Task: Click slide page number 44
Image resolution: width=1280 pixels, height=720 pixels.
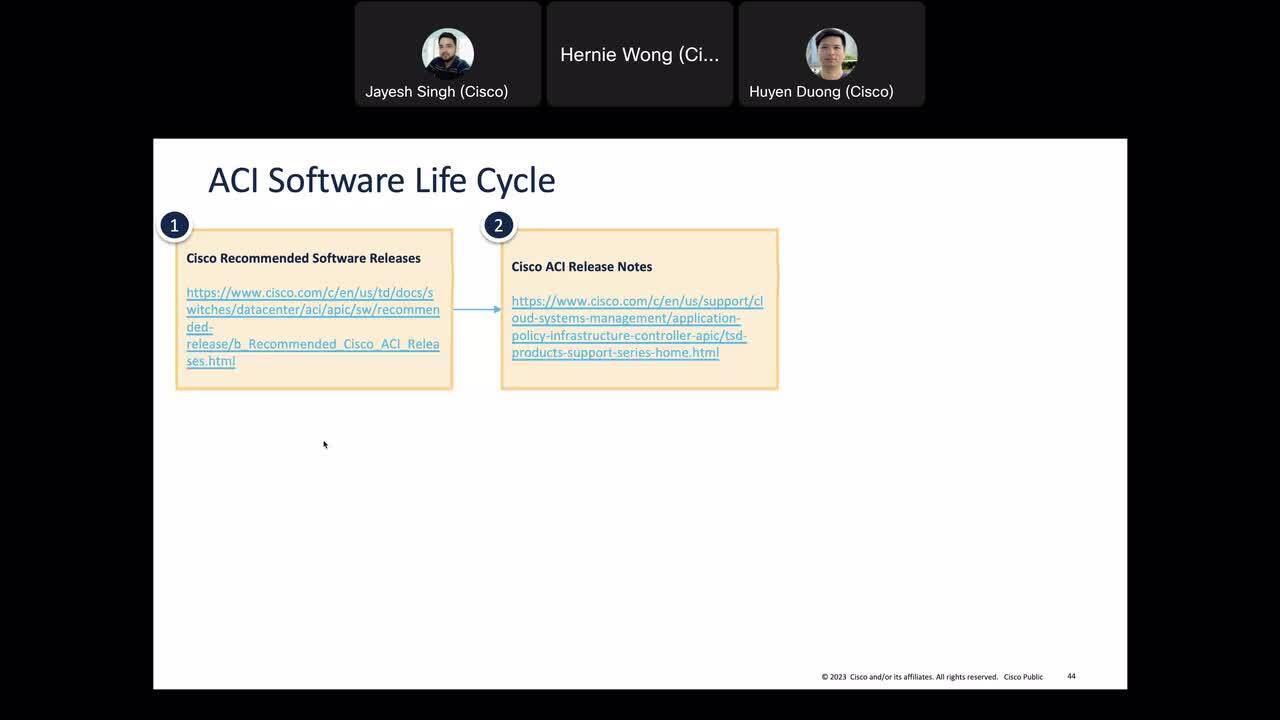Action: tap(1071, 676)
